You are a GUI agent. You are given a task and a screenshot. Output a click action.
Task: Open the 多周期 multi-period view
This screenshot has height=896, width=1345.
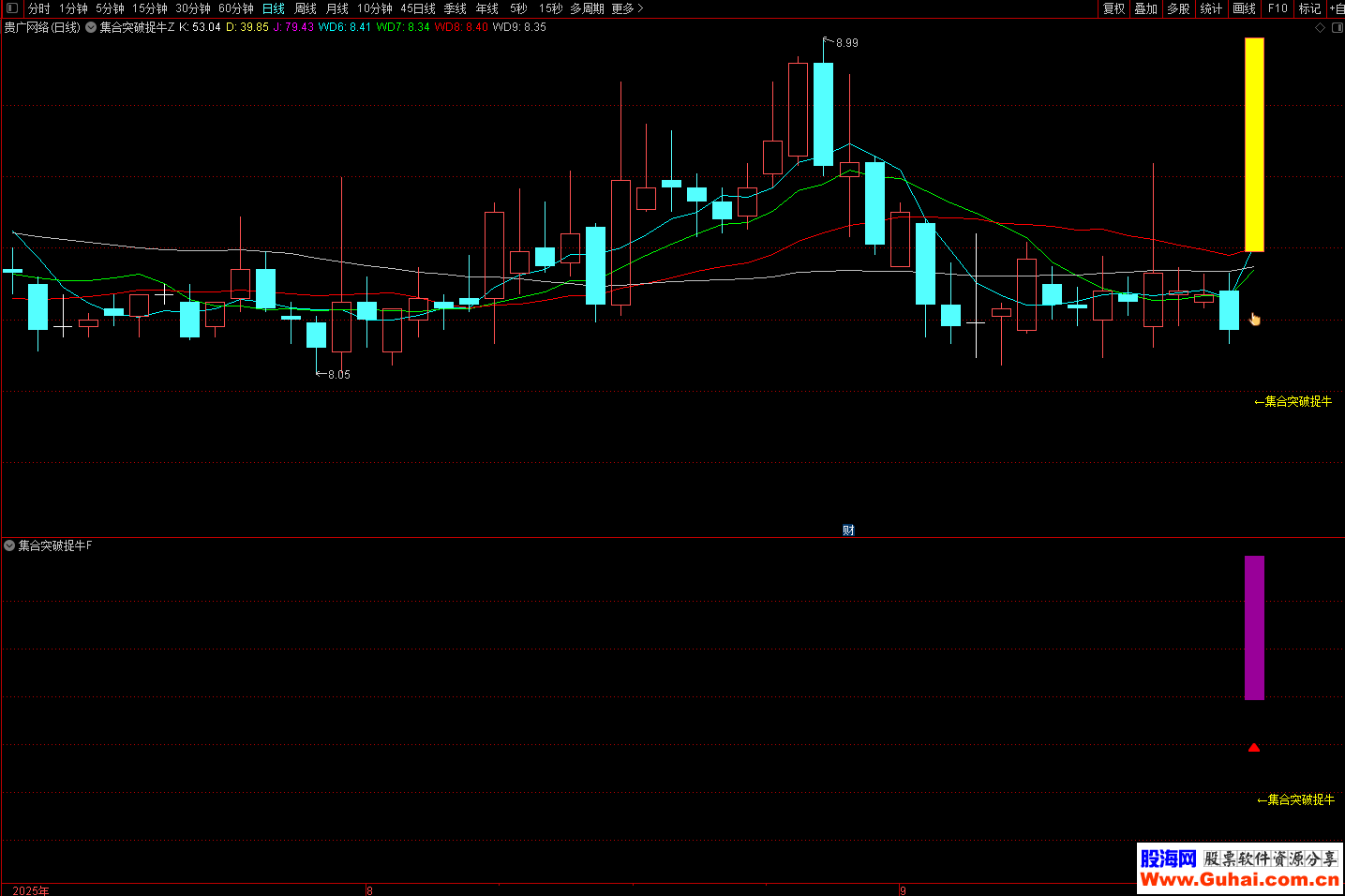click(587, 8)
